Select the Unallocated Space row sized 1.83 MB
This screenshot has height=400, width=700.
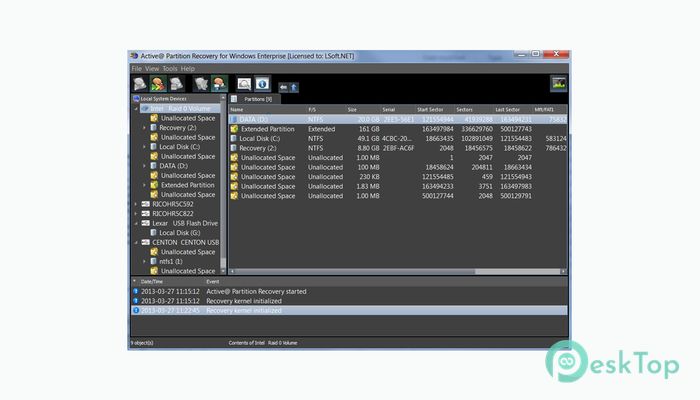pyautogui.click(x=398, y=187)
